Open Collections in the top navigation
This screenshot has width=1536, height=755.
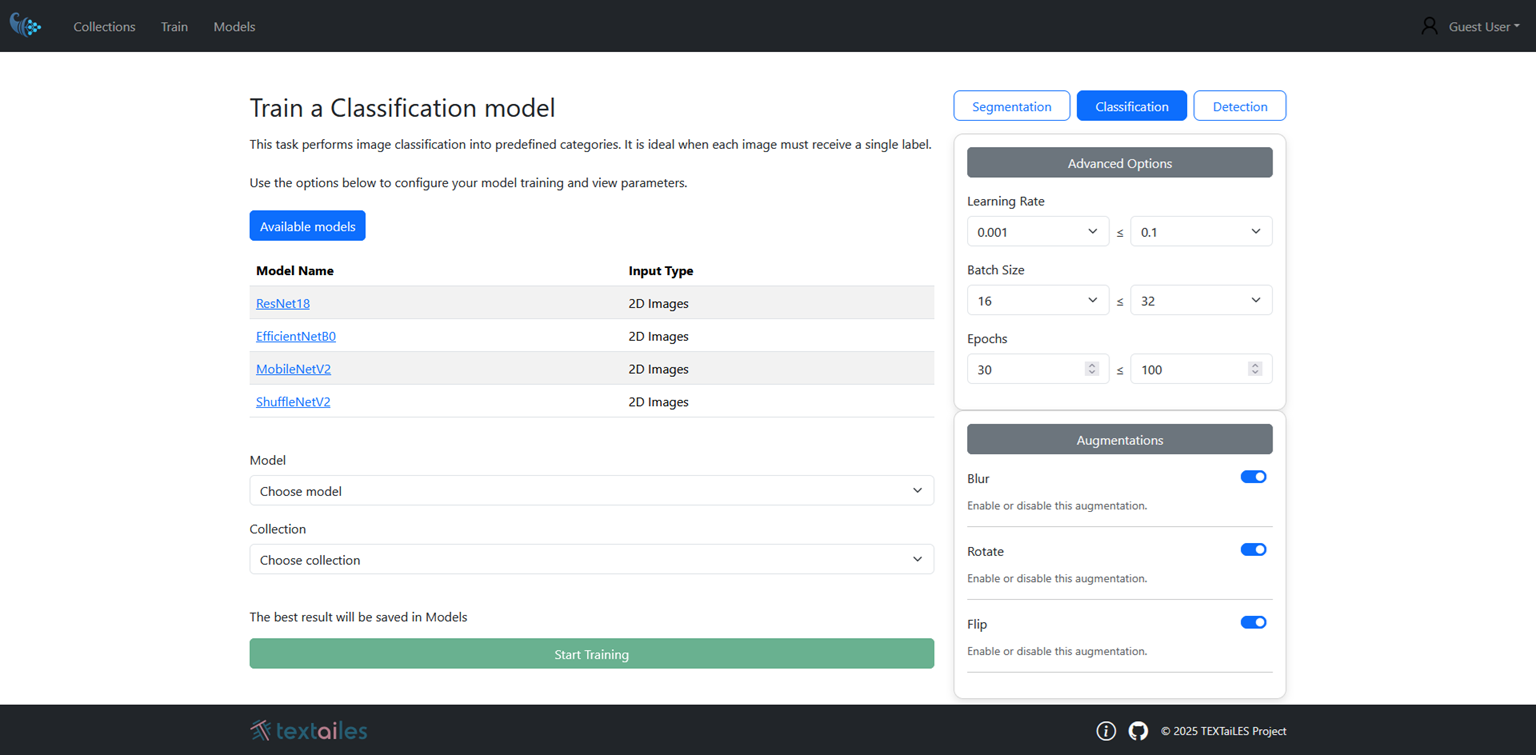pyautogui.click(x=104, y=27)
